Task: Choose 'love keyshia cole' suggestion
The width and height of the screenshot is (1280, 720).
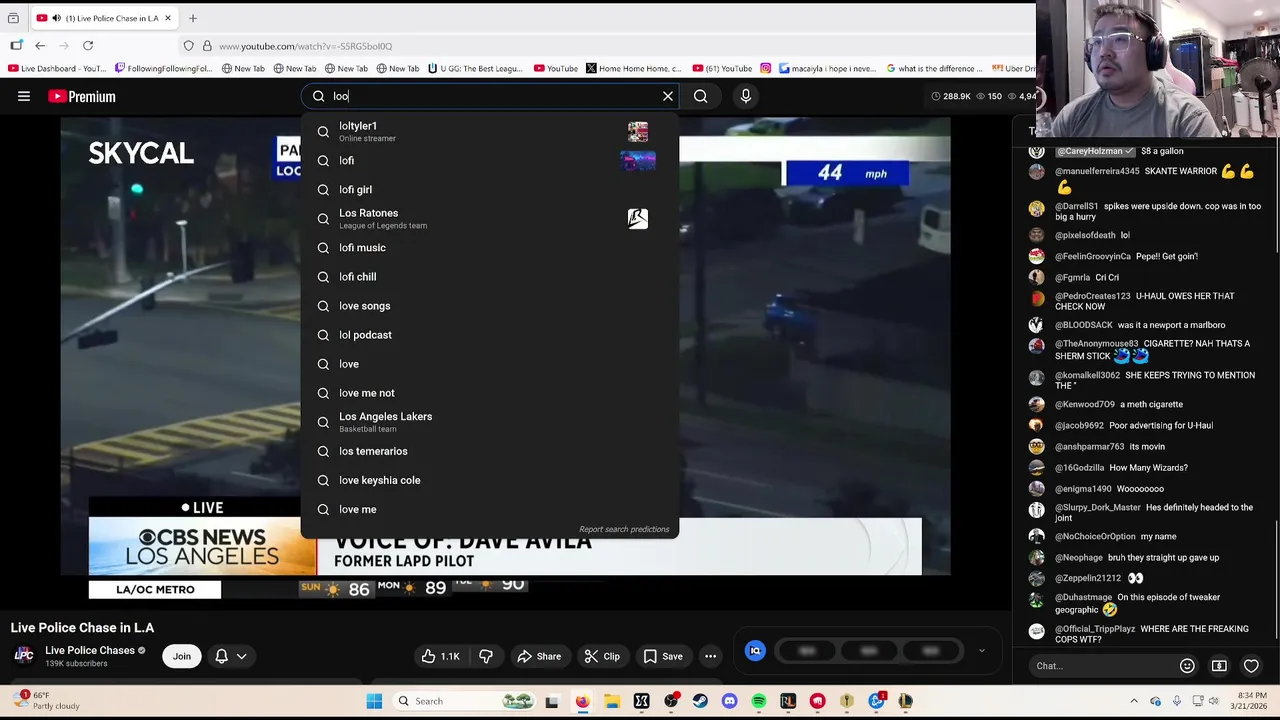Action: click(x=490, y=480)
